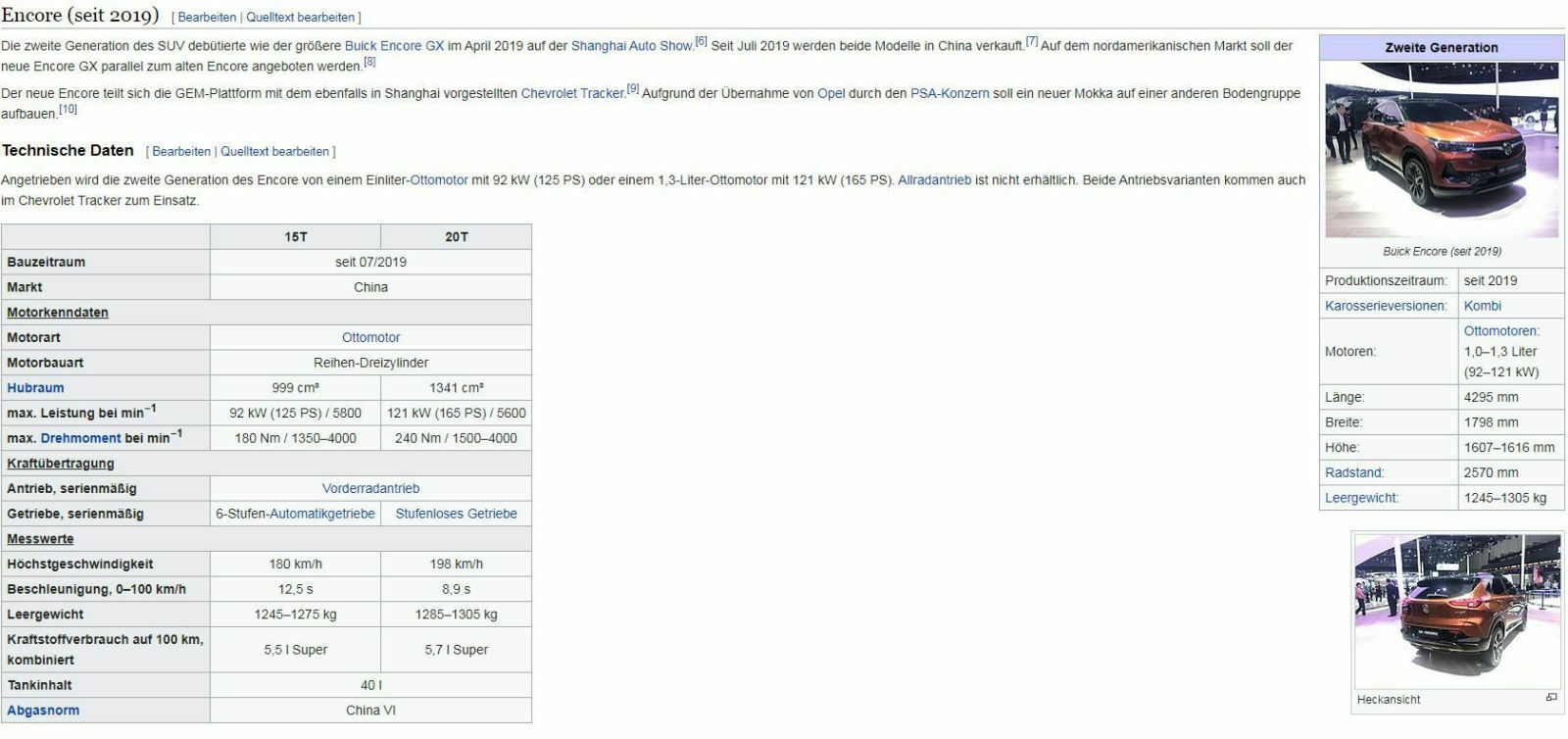Click Karosserieversionen in the infobox

point(1386,306)
